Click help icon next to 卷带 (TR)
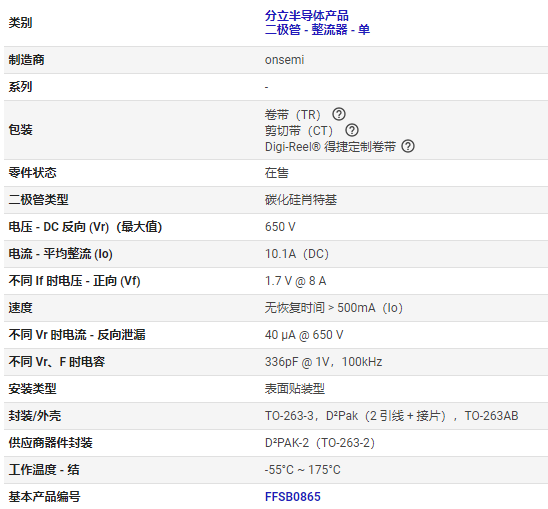This screenshot has height=509, width=548. (x=339, y=114)
